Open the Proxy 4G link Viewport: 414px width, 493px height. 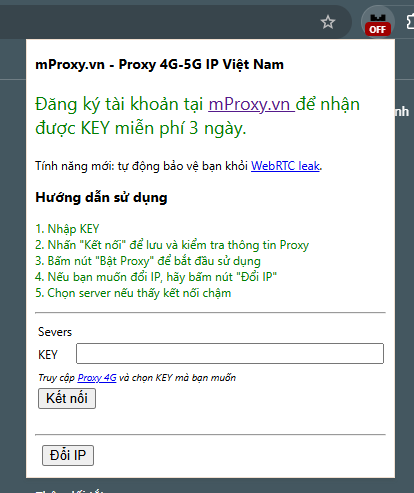[97, 378]
